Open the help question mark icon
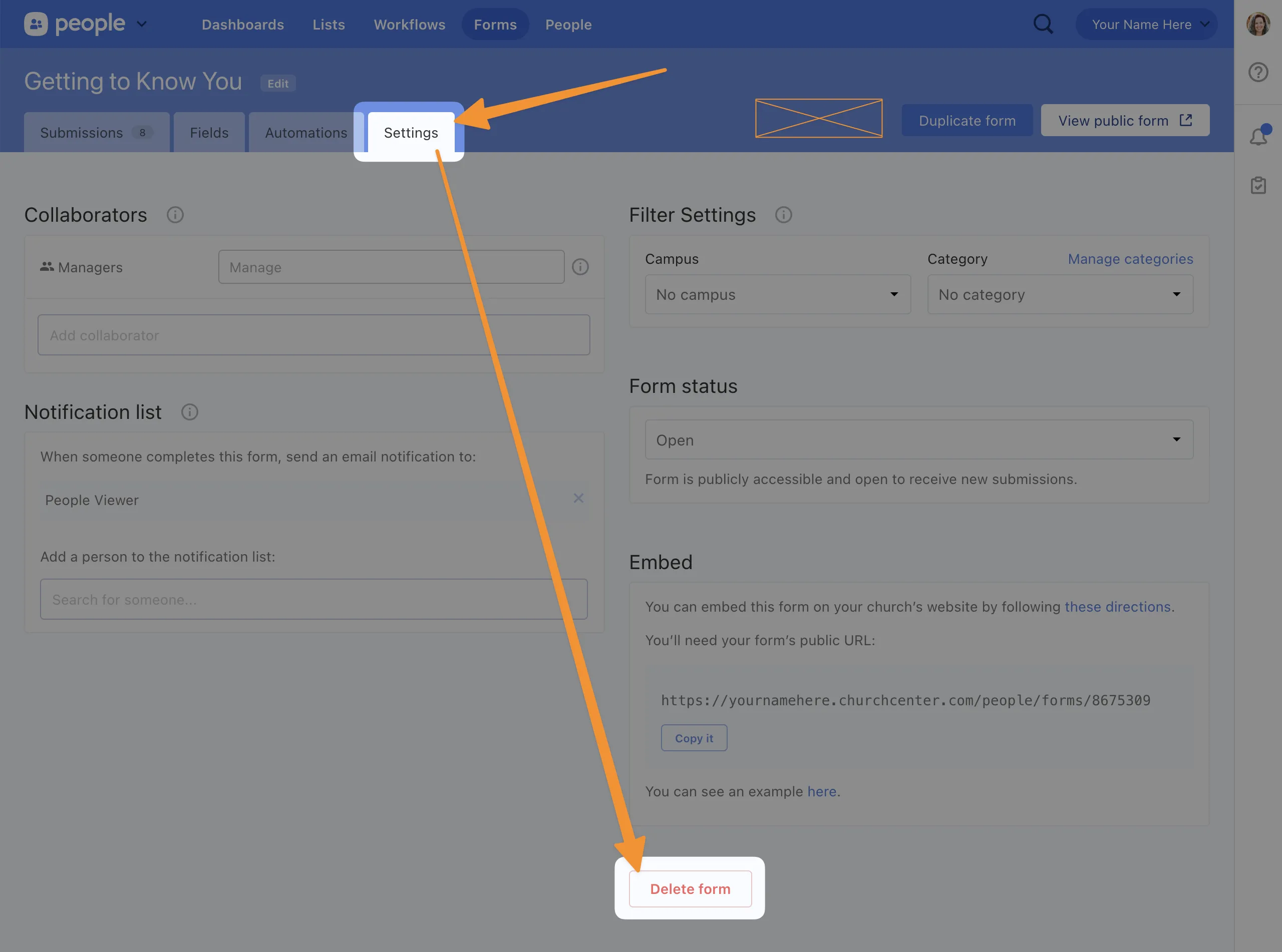The width and height of the screenshot is (1282, 952). point(1258,73)
